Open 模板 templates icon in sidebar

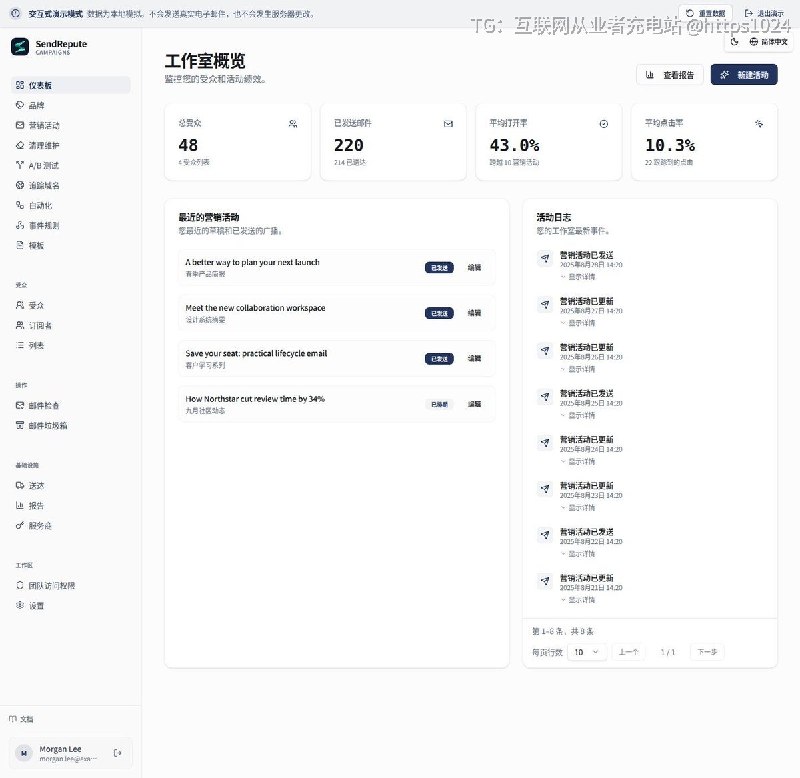[20, 245]
